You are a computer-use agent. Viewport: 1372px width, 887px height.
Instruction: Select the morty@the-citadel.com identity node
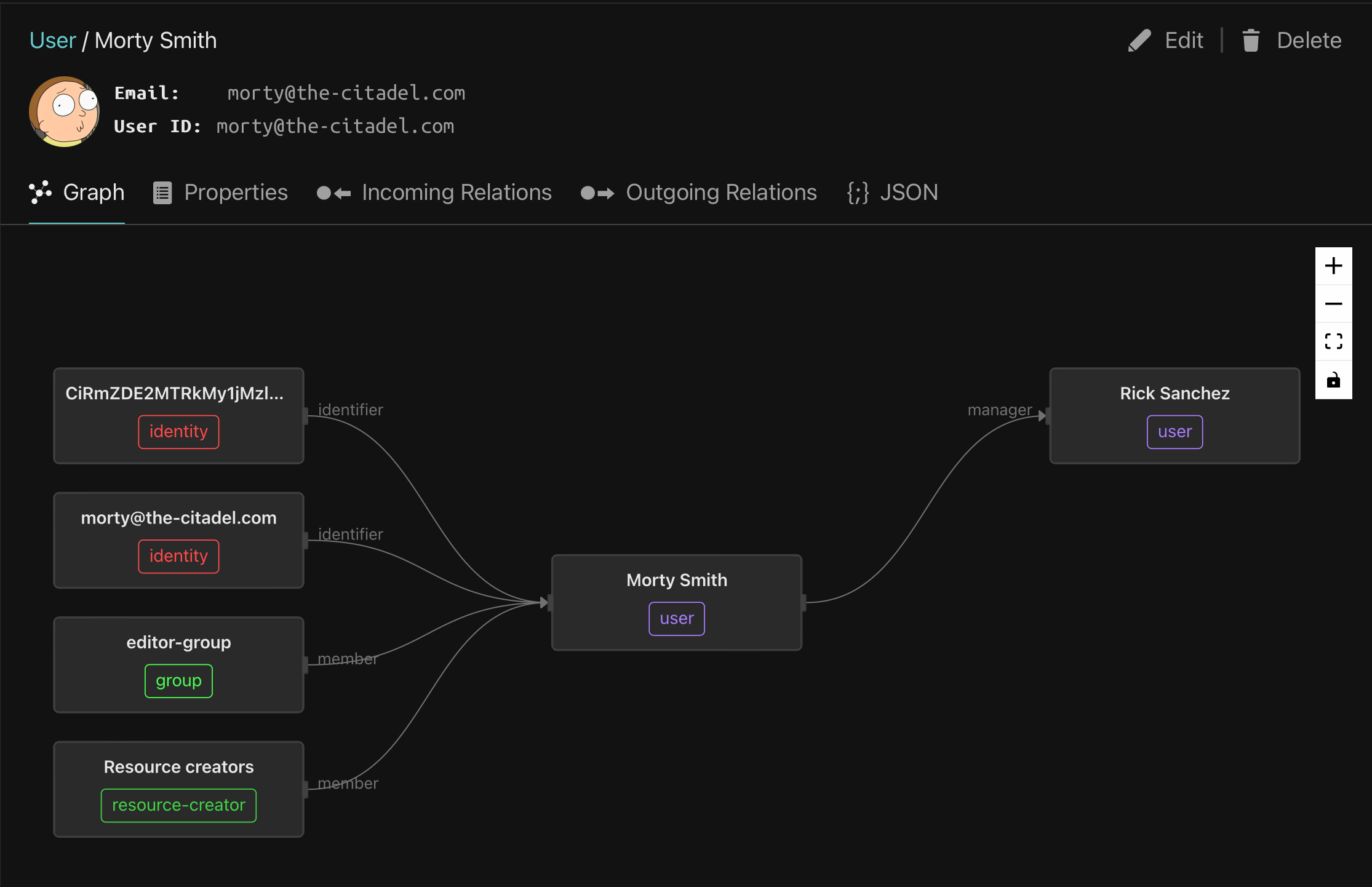pyautogui.click(x=178, y=540)
